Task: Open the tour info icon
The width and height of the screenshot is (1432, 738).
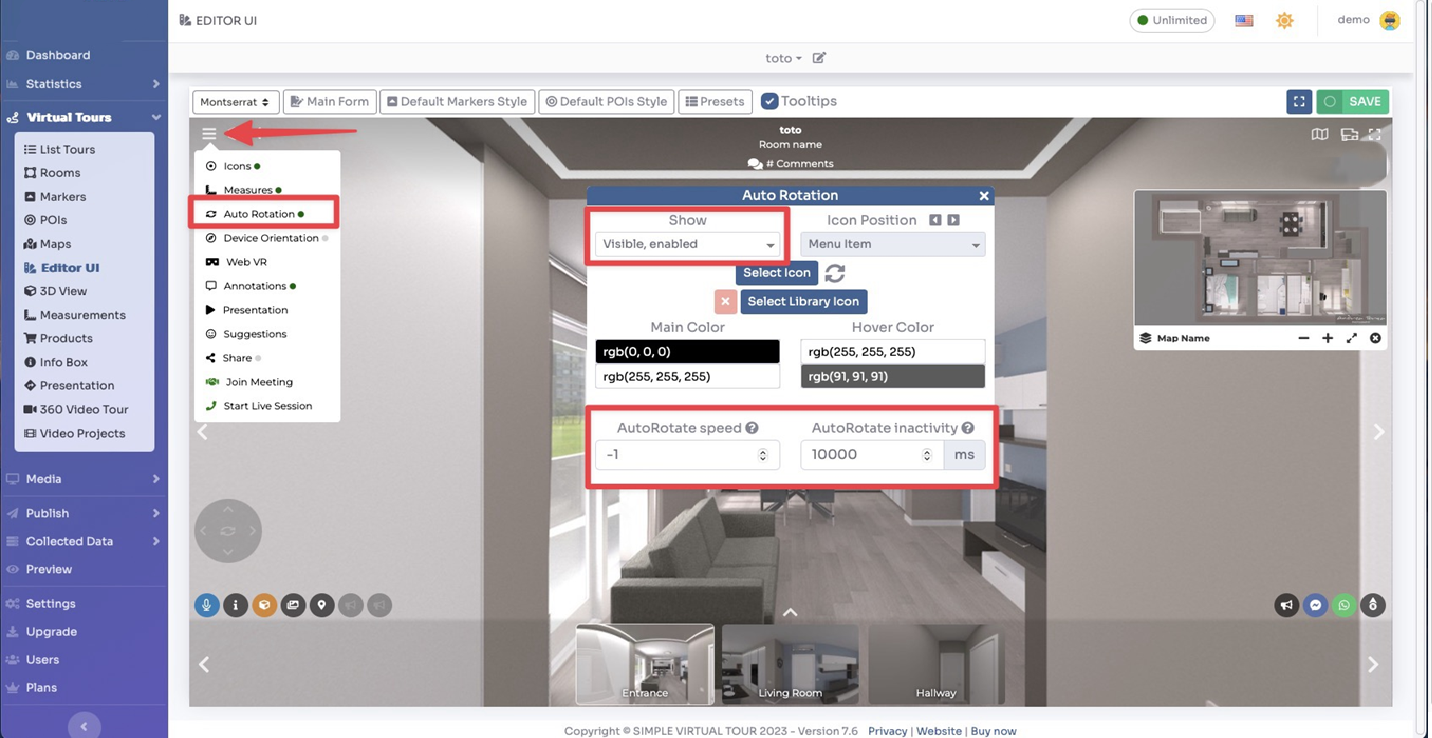Action: 235,605
